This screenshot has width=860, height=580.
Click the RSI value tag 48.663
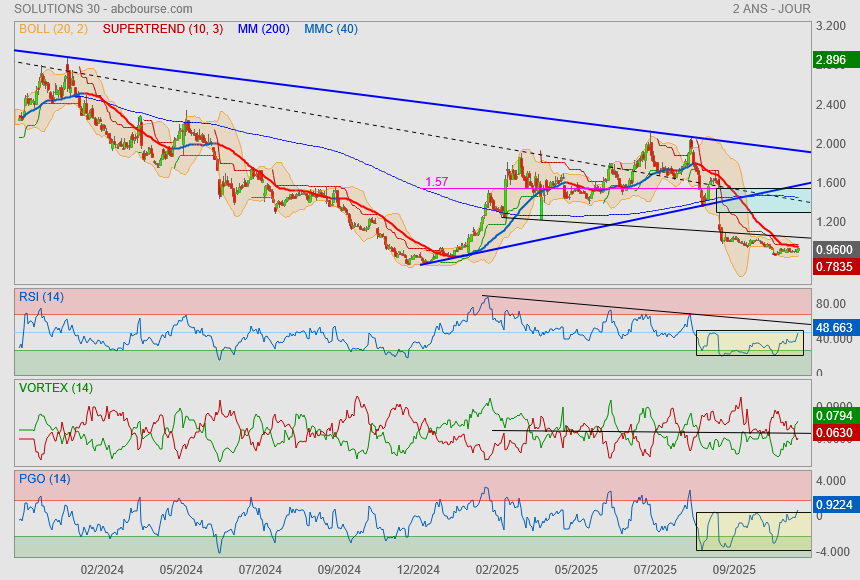(833, 327)
